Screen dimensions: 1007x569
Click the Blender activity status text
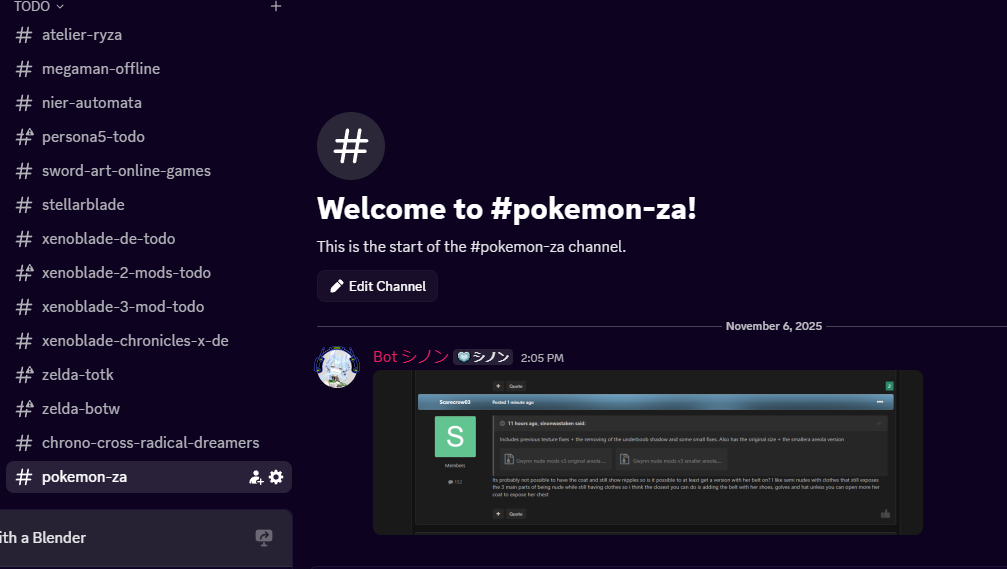[x=42, y=538]
